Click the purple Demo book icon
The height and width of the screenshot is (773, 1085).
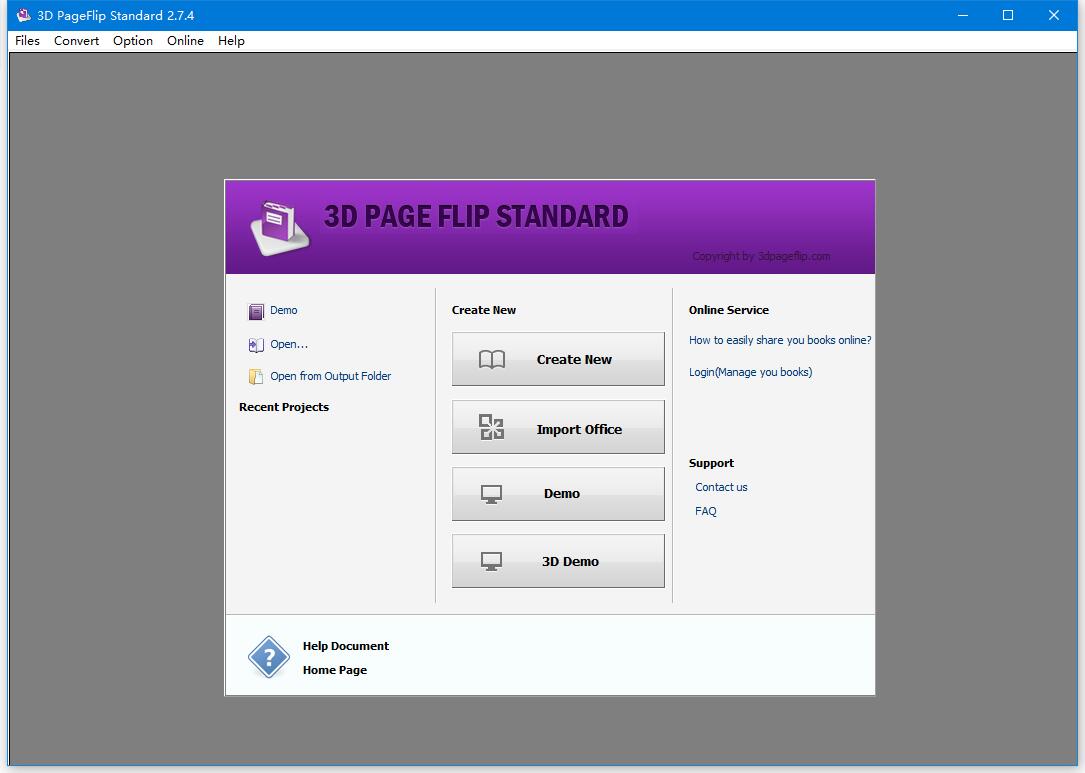coord(256,311)
